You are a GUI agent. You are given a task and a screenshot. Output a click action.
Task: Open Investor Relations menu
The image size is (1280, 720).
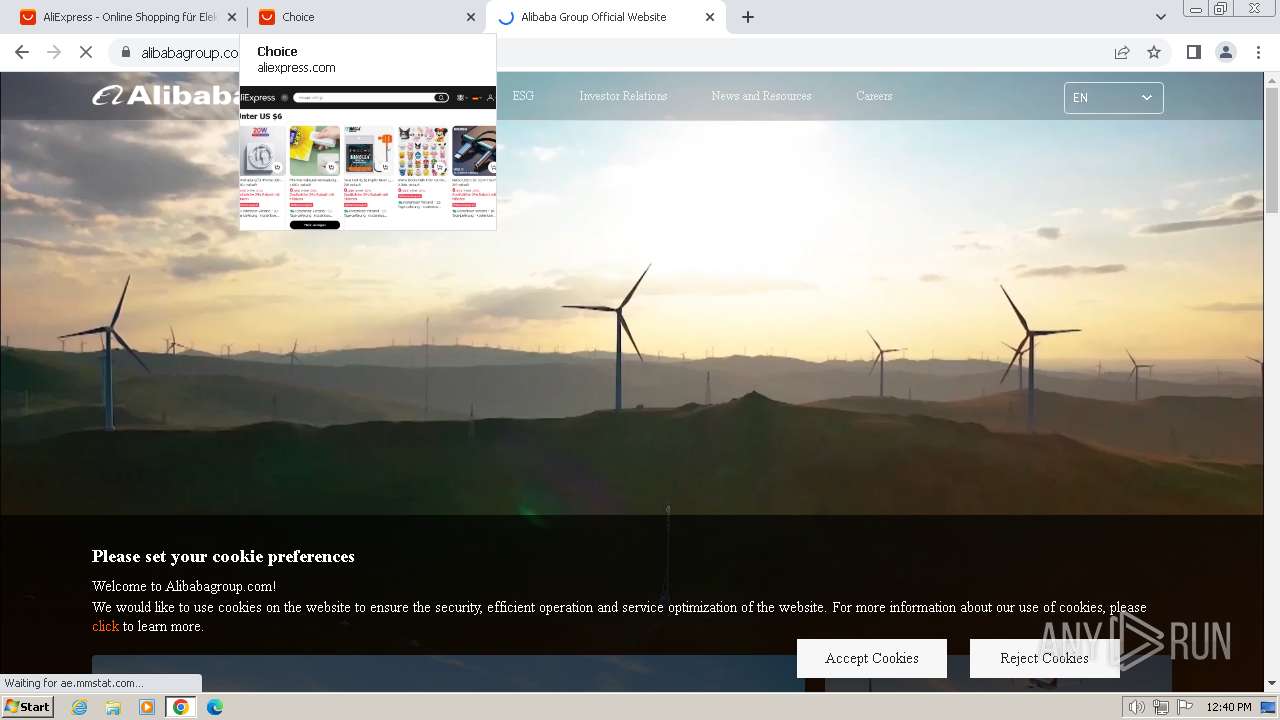coord(623,96)
